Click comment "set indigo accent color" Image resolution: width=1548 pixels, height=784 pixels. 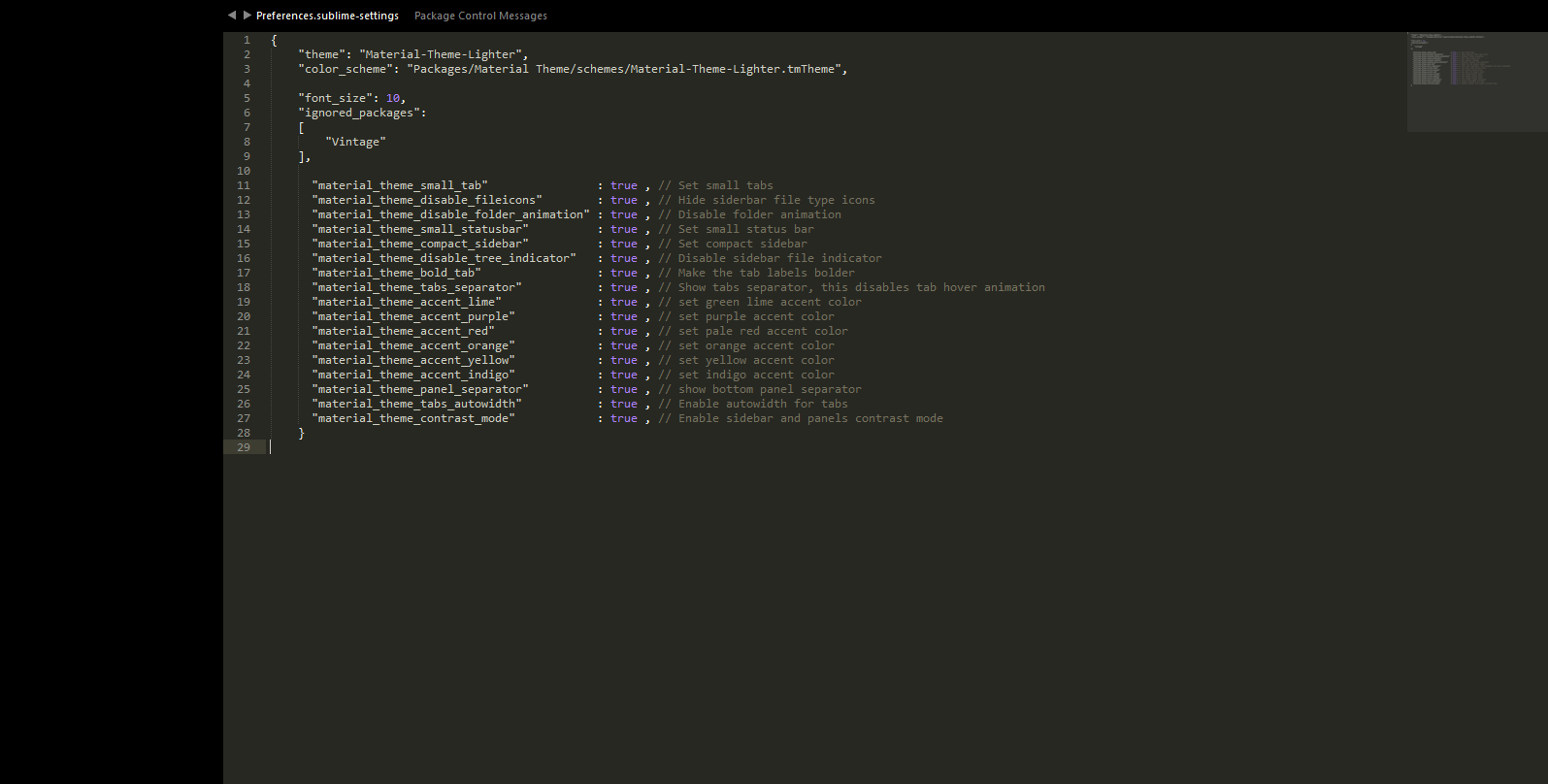point(746,375)
